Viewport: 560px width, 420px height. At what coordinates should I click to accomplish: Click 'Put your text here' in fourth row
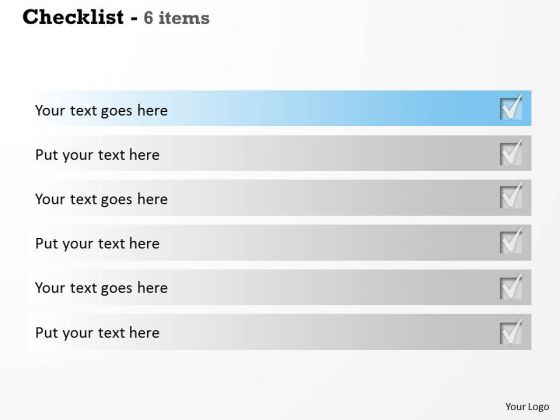point(97,244)
